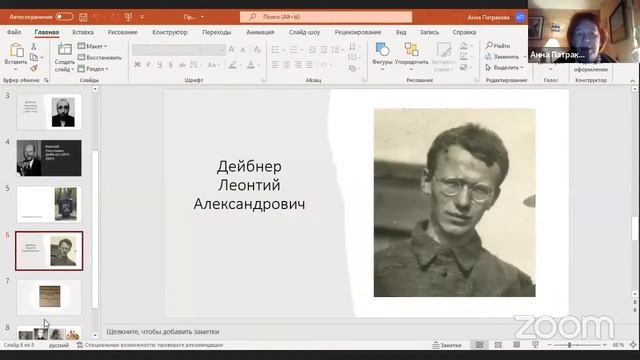
Task: Open the Файл menu
Action: pos(14,32)
